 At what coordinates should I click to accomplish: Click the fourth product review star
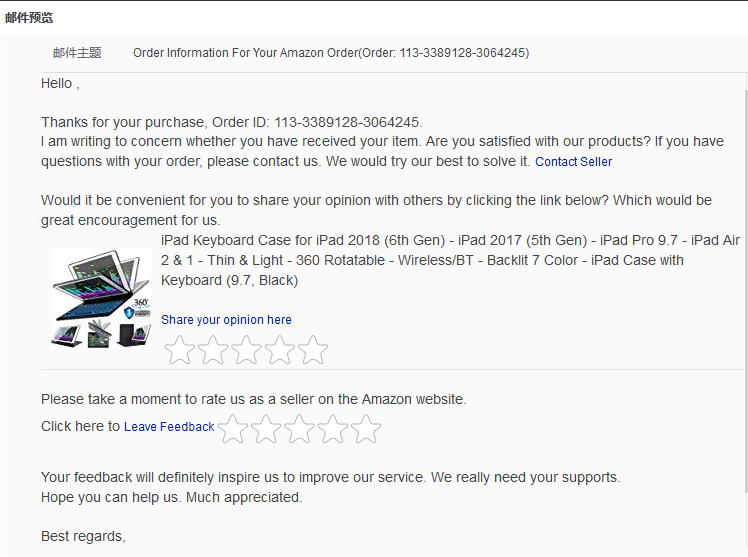coord(280,350)
